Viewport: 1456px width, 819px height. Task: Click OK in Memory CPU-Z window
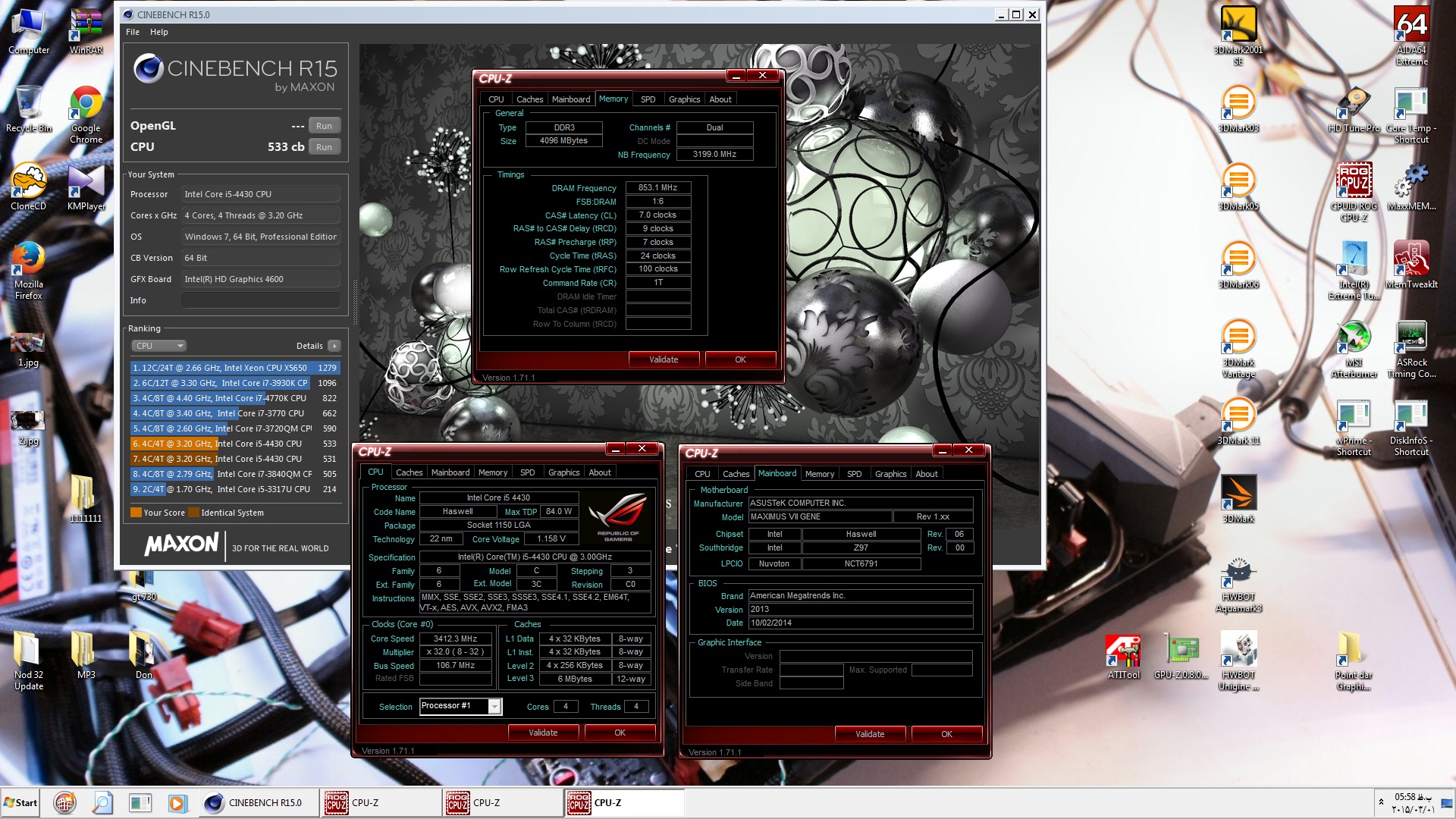740,359
